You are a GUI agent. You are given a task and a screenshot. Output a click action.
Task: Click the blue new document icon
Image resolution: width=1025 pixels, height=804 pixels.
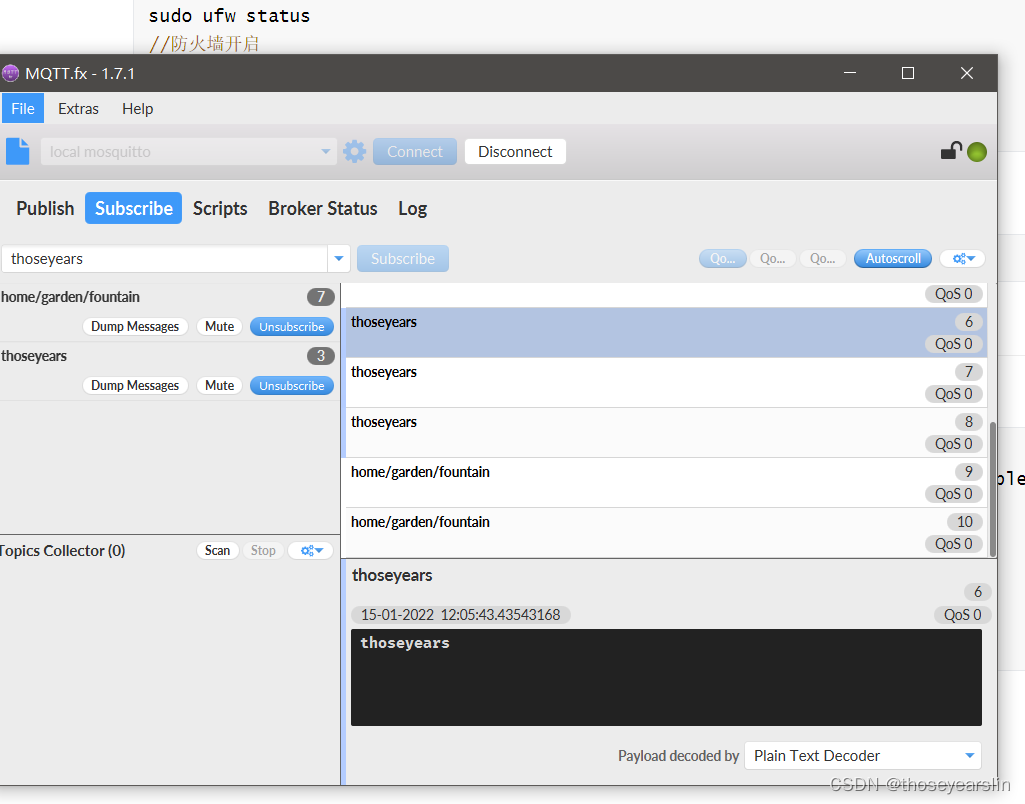coord(18,152)
